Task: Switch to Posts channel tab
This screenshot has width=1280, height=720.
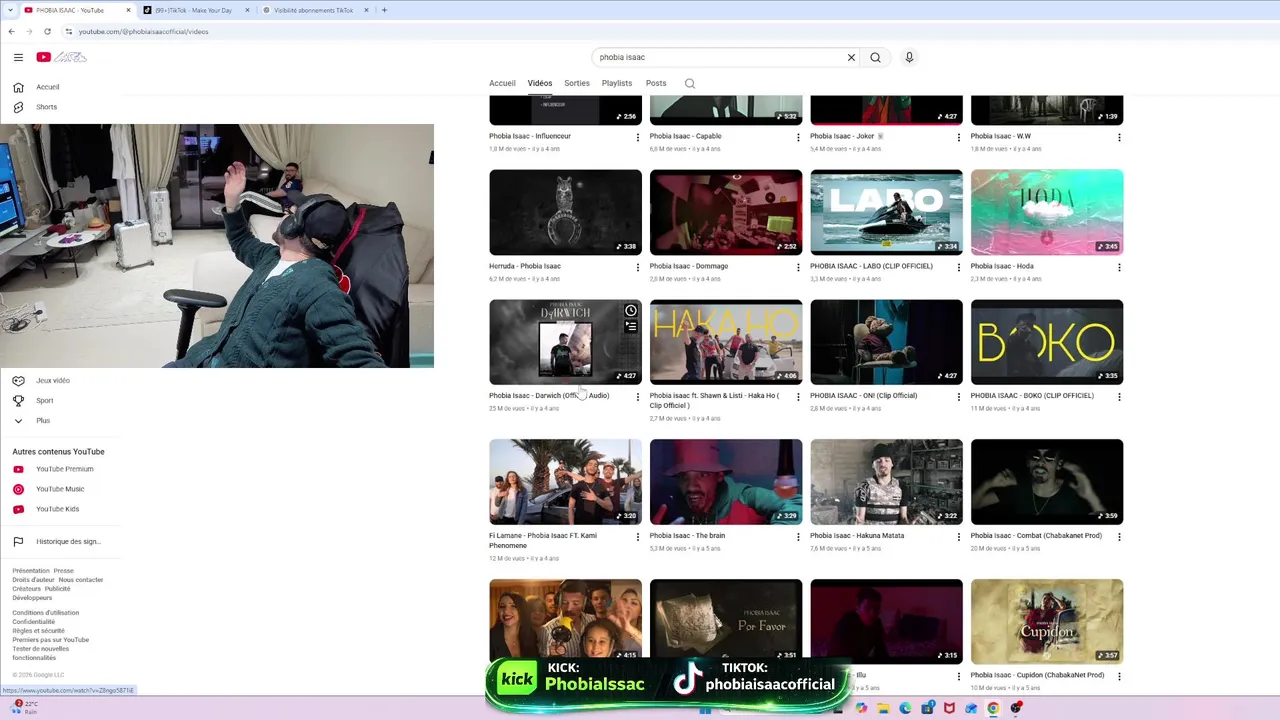Action: pos(656,83)
